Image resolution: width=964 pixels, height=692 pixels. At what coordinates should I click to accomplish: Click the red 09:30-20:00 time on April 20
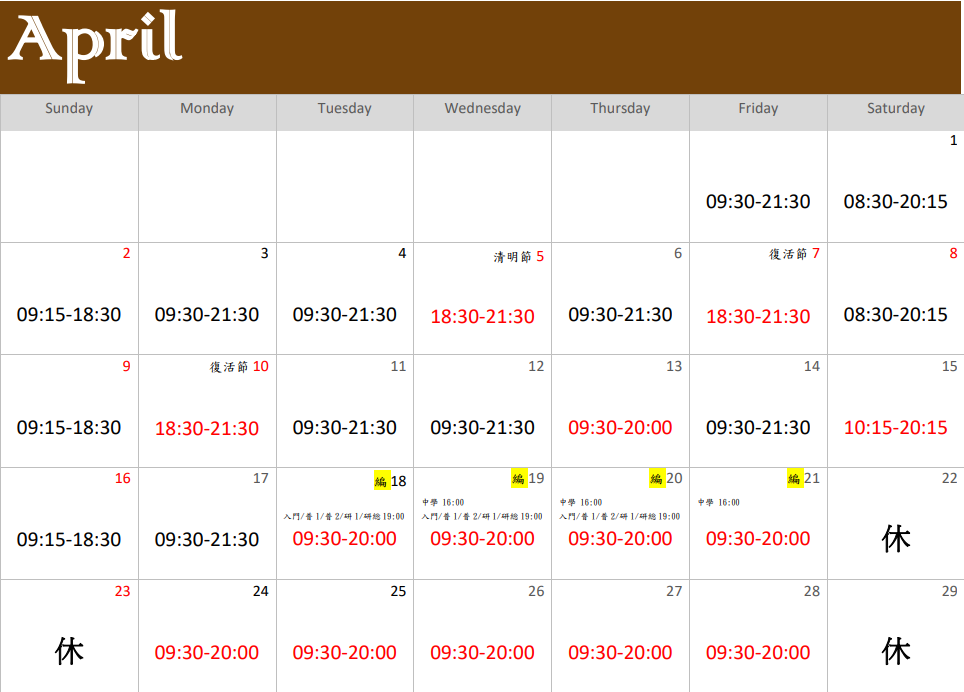point(620,539)
